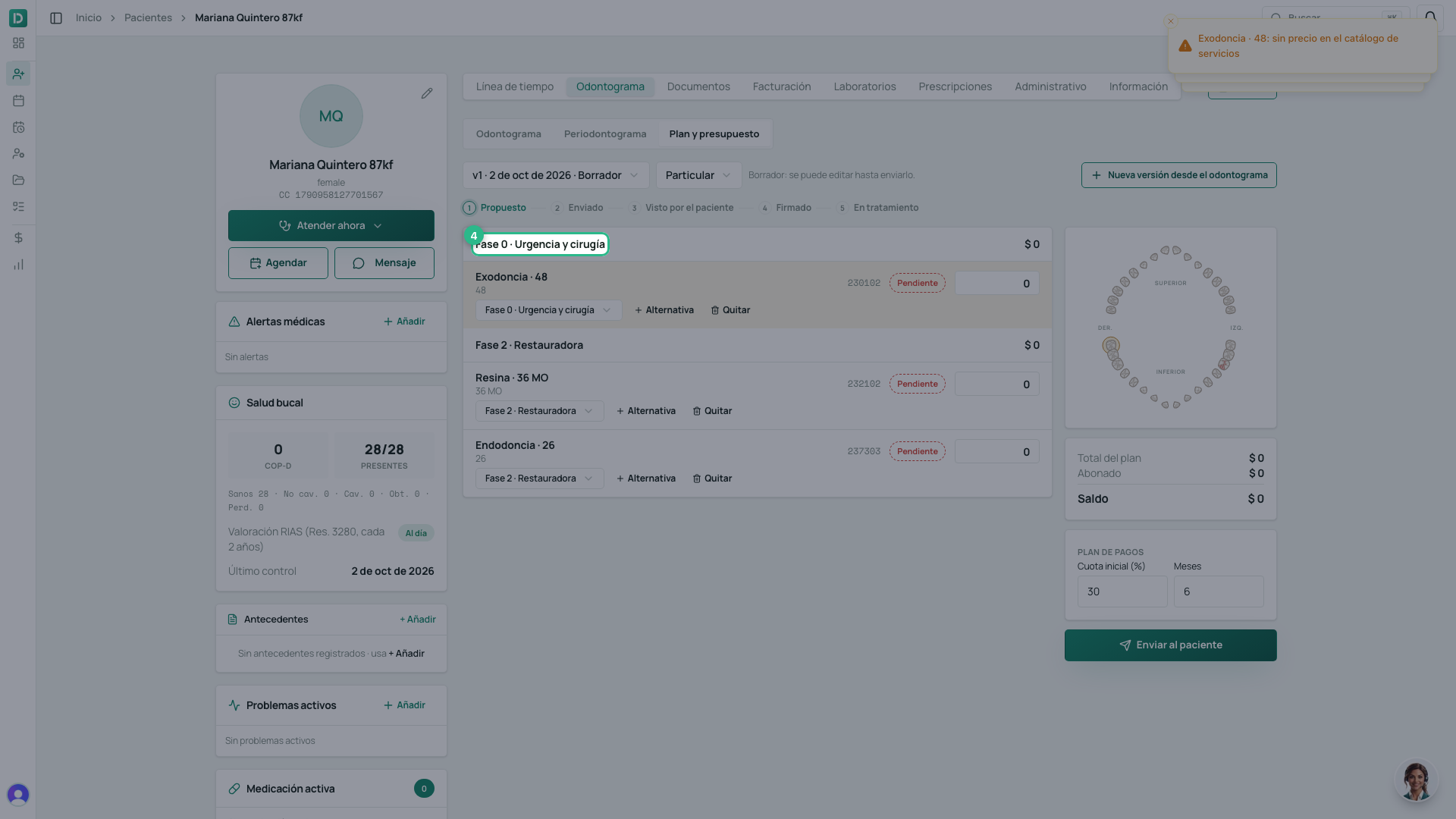Change phase dropdown for Endodoncia 26
The height and width of the screenshot is (819, 1456).
[539, 479]
